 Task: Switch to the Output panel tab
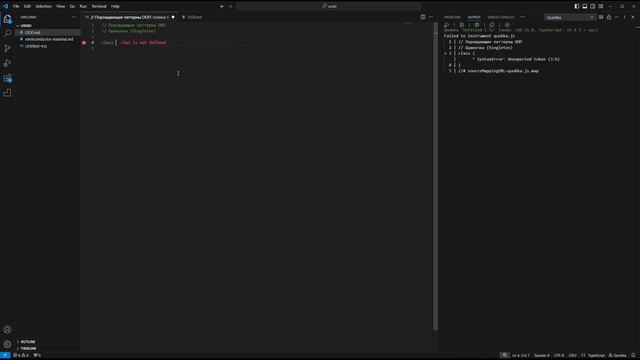click(x=474, y=17)
